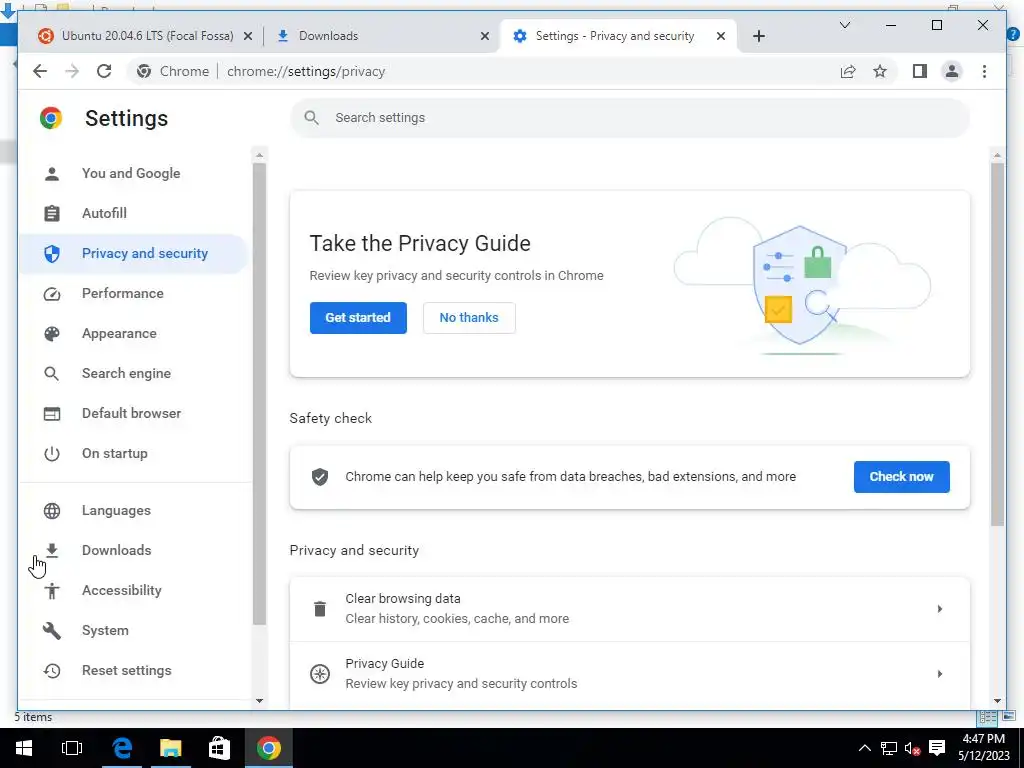Run safety check with Check now
This screenshot has height=768, width=1024.
click(x=901, y=477)
